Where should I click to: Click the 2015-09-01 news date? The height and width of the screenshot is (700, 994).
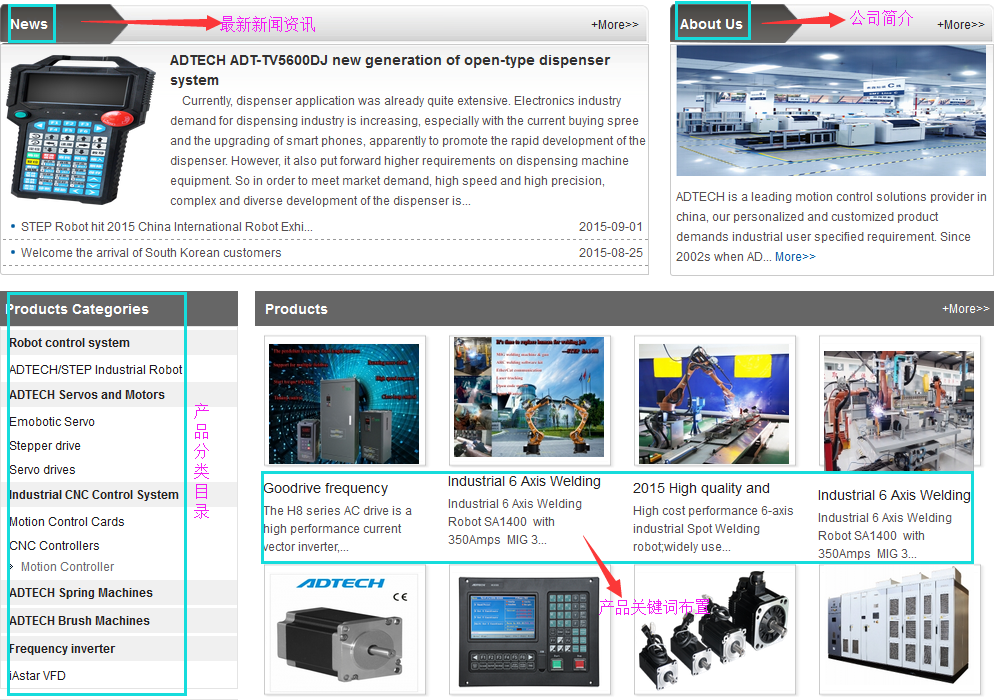click(610, 227)
